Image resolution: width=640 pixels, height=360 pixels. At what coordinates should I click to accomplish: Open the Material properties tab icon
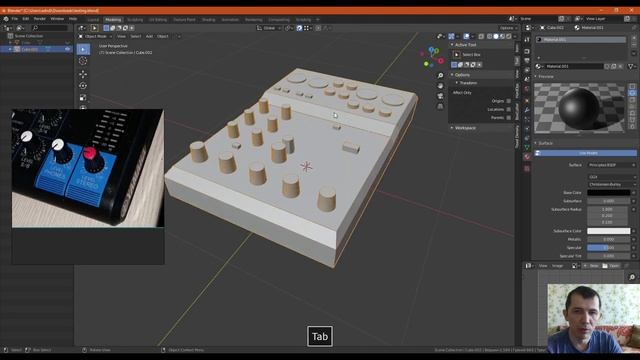527,157
